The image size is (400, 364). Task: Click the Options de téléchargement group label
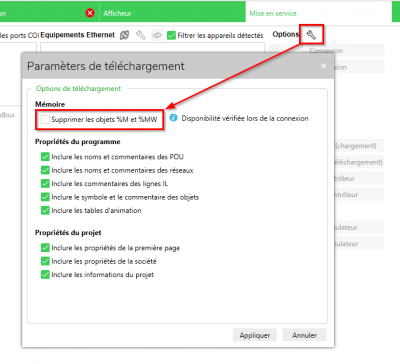[x=78, y=89]
